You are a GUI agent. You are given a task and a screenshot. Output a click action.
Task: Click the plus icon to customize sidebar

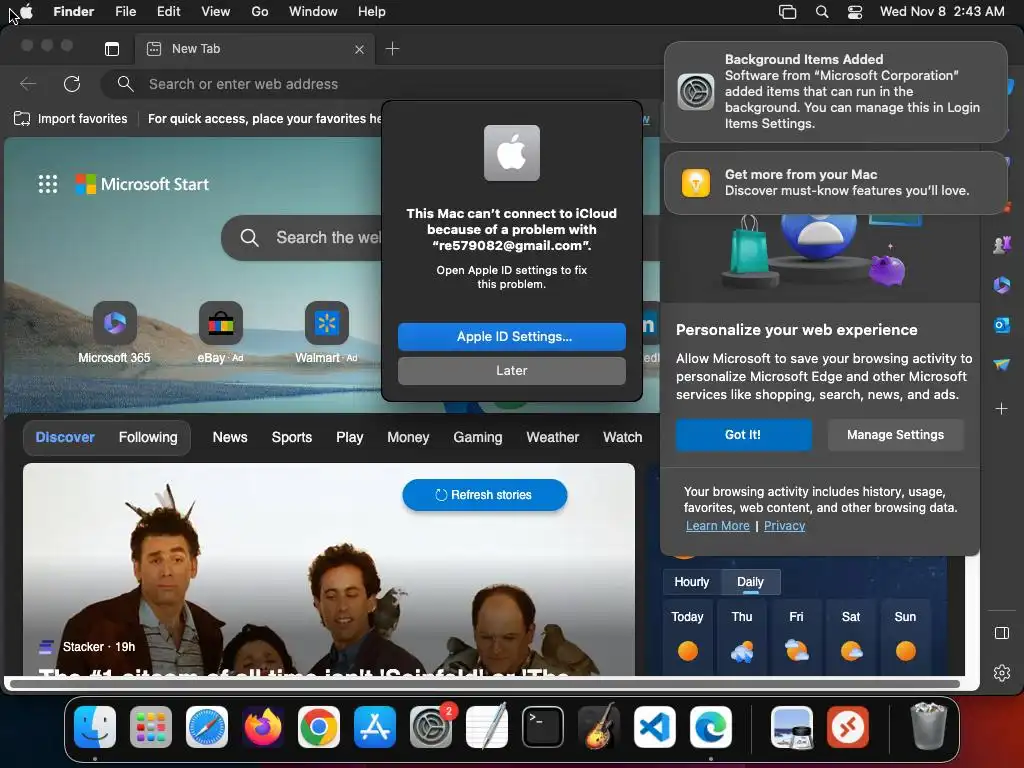(1002, 409)
